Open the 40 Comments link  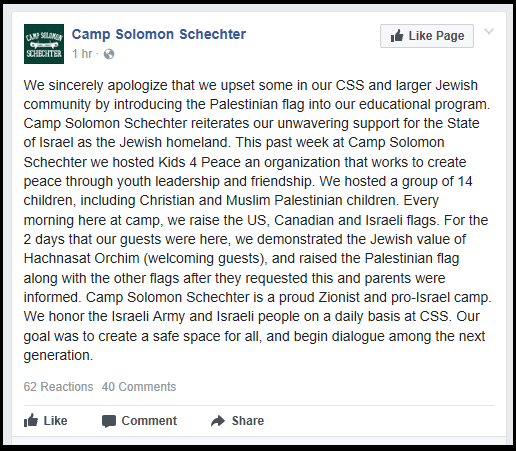point(139,387)
